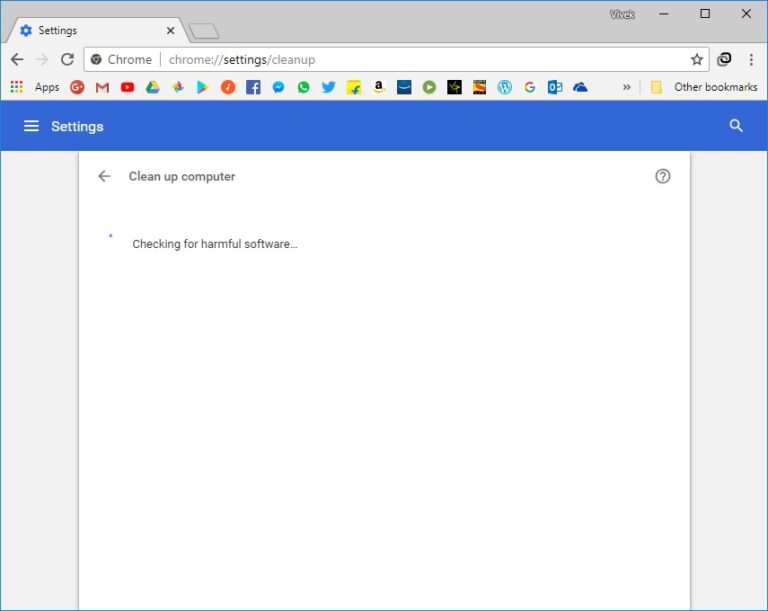Open the Other bookmarks folder
The height and width of the screenshot is (611, 768).
click(704, 87)
